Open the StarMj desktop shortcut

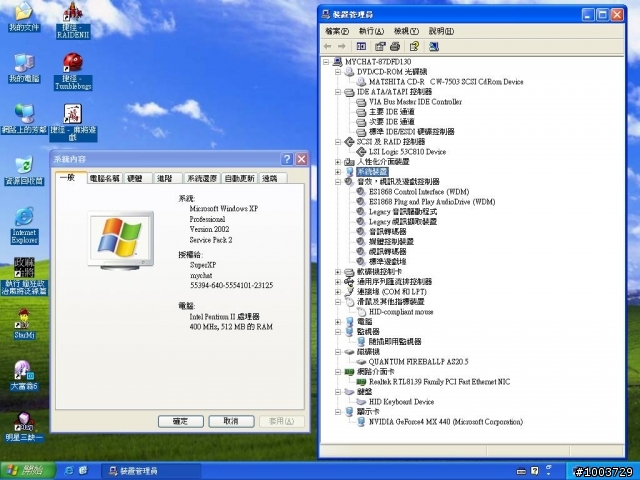coord(24,324)
